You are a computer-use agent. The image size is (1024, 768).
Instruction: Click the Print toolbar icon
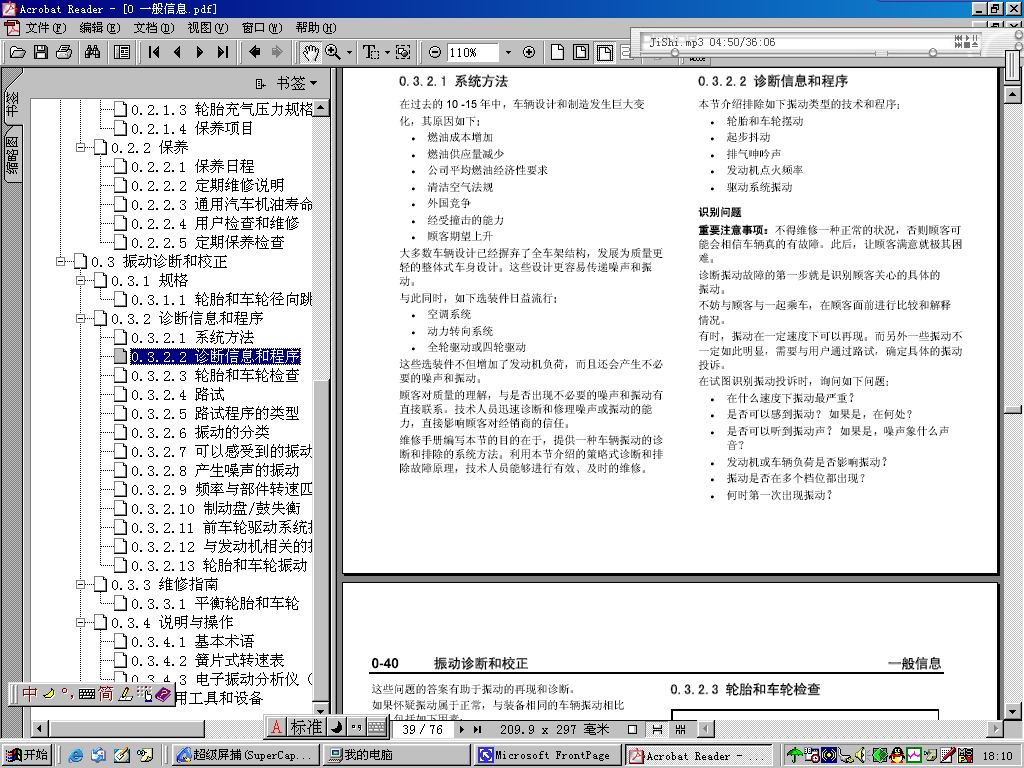64,52
